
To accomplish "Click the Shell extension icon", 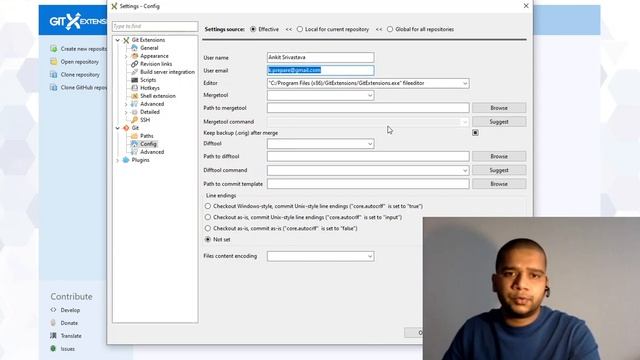I will [x=134, y=96].
